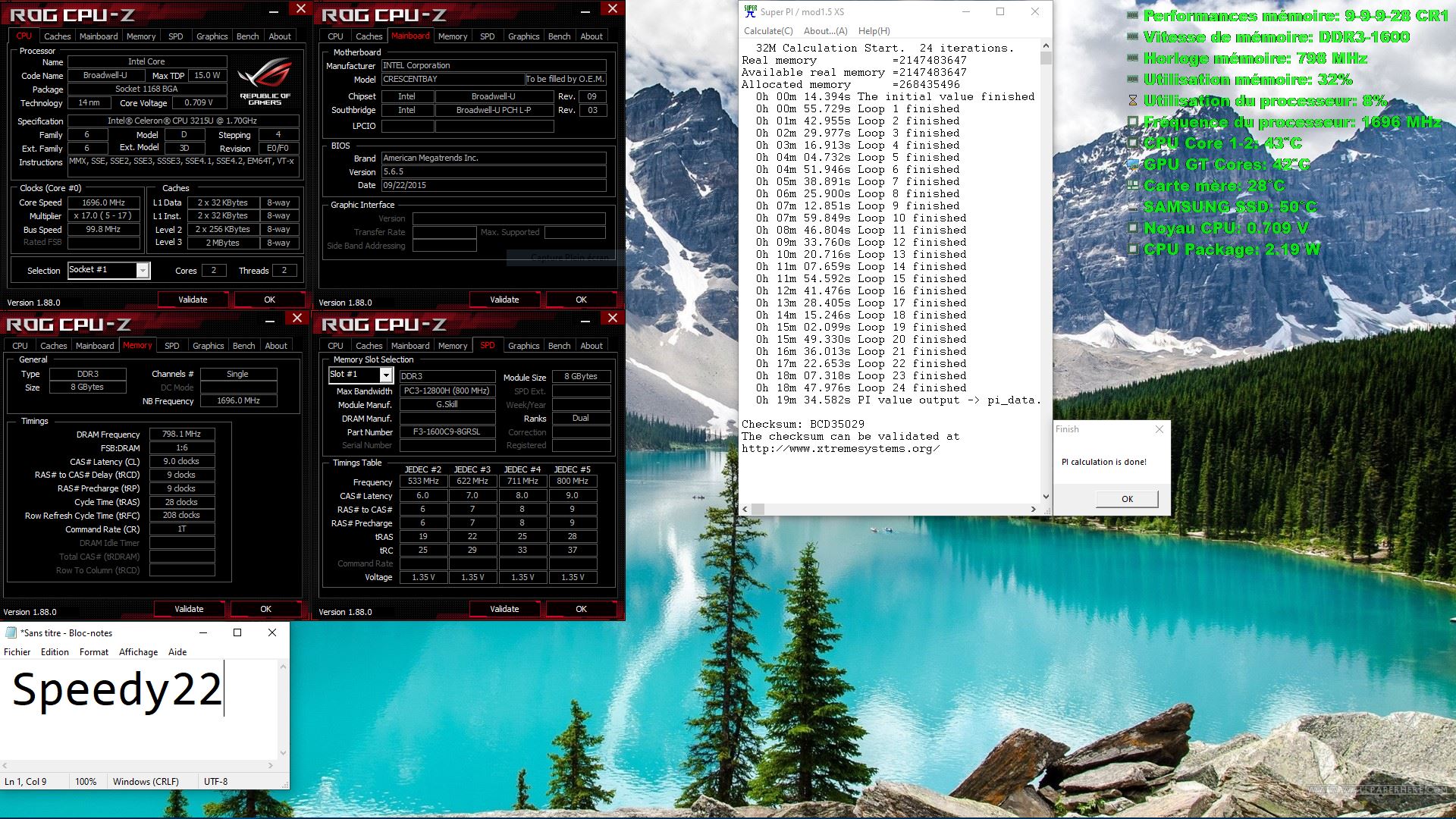Screen dimensions: 1456x819
Task: Click Super PI vertical scrollbar down arrow
Action: (1046, 497)
